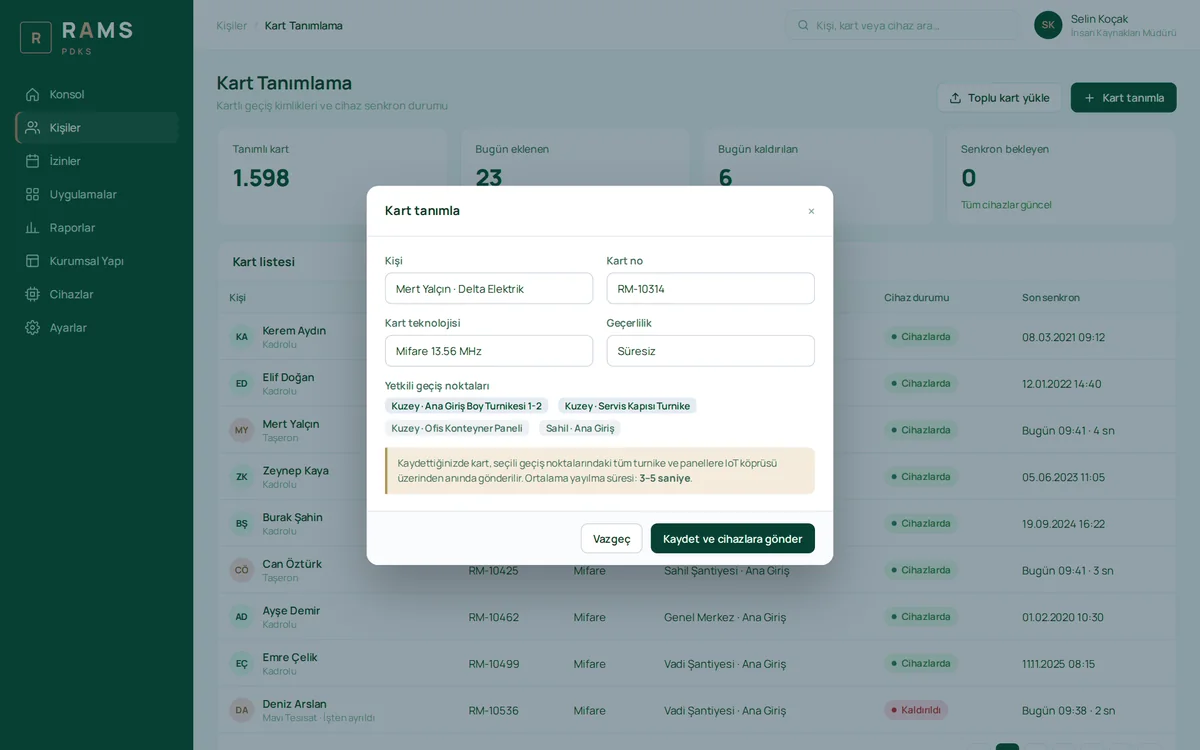The height and width of the screenshot is (750, 1200).
Task: Click the Tüm cihazlar güncel text
Action: (1006, 205)
